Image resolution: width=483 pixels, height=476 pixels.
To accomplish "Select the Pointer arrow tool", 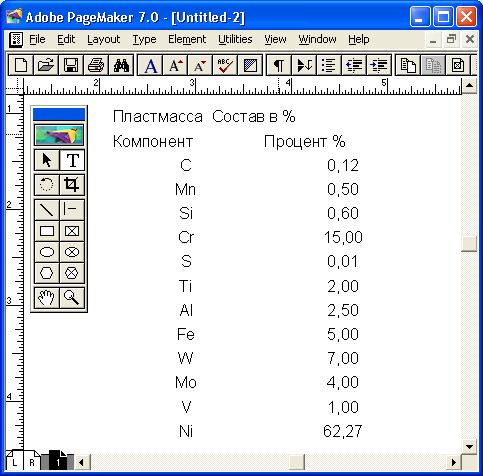I will tap(47, 160).
